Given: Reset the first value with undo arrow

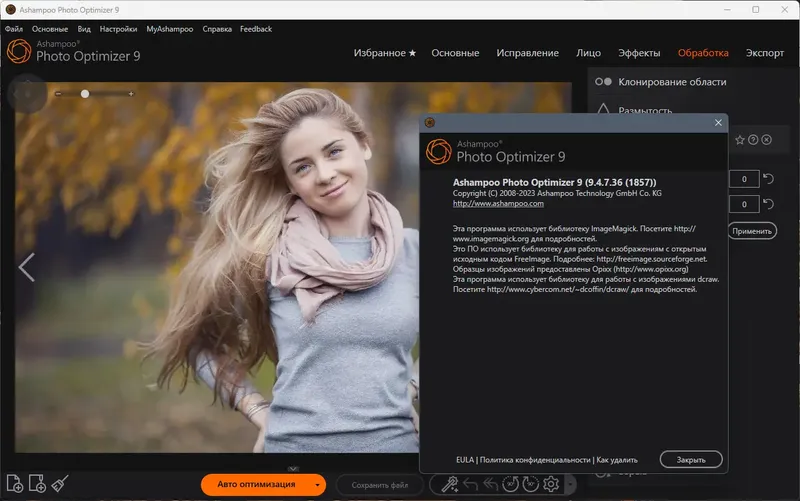Looking at the screenshot, I should 768,179.
